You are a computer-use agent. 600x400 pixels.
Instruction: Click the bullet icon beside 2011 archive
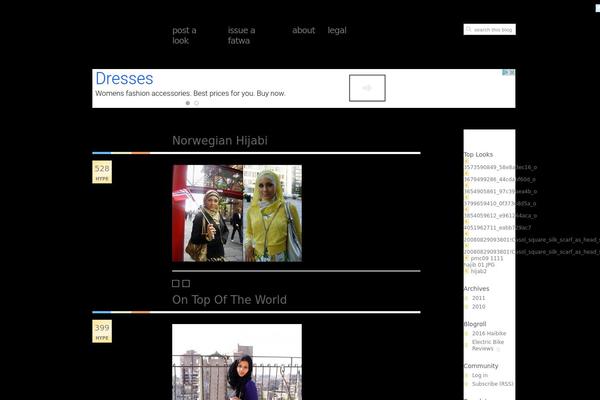466,298
